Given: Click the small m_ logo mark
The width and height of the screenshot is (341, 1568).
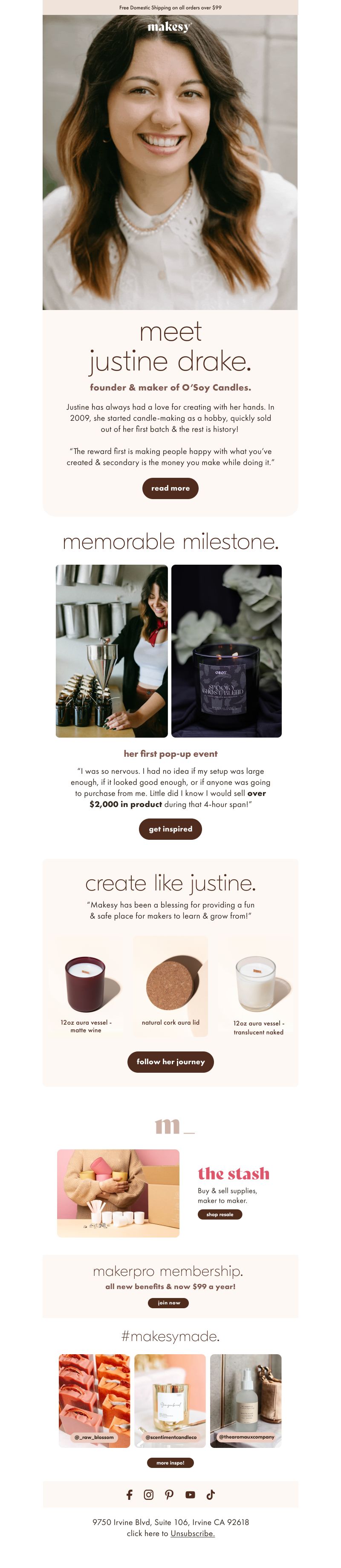Looking at the screenshot, I should click(x=175, y=1126).
